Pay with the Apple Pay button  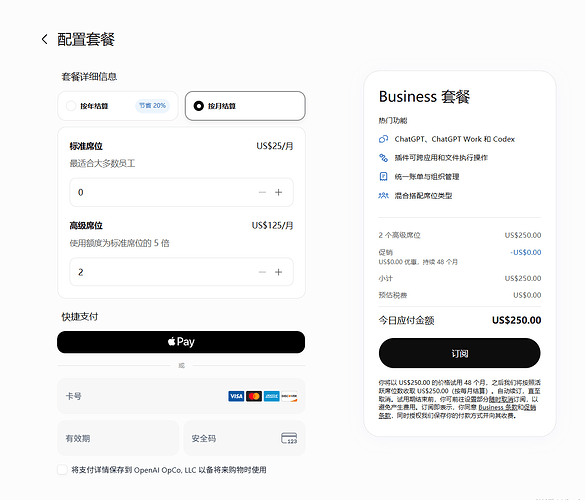(181, 342)
